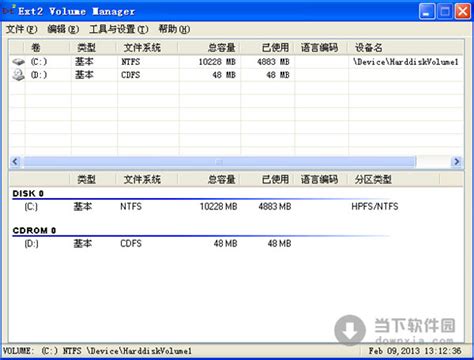Click the status bar VOLUME info text

pos(97,351)
